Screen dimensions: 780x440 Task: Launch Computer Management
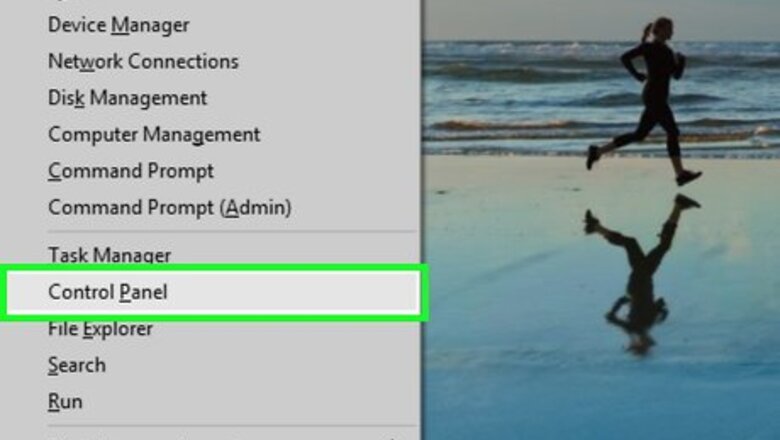pyautogui.click(x=154, y=135)
